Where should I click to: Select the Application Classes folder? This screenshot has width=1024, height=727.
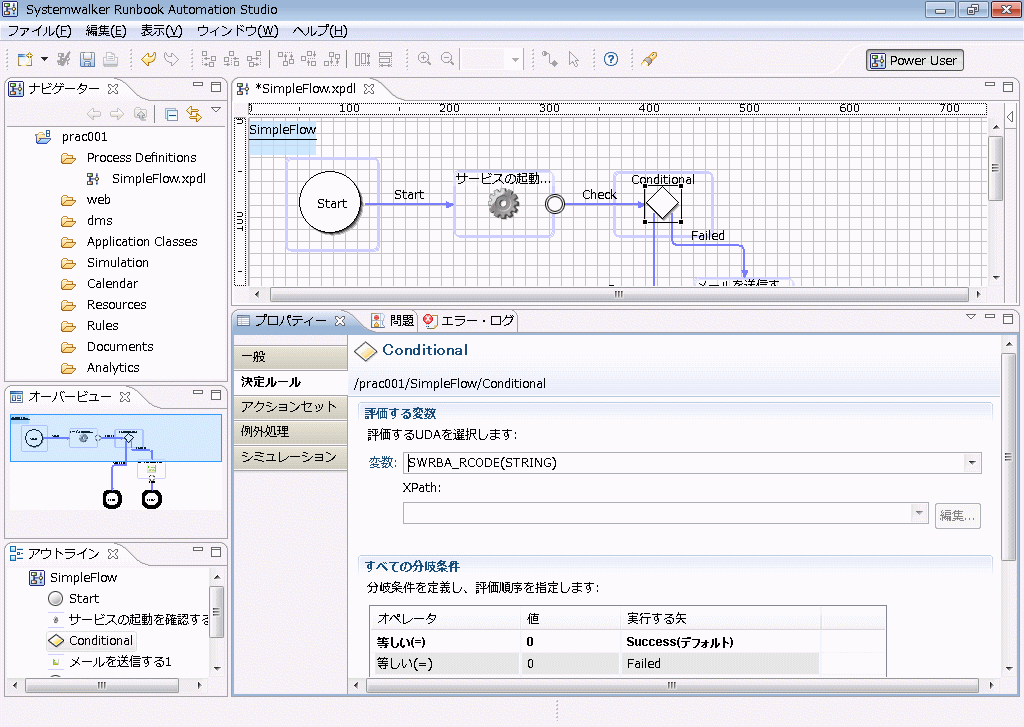point(142,242)
